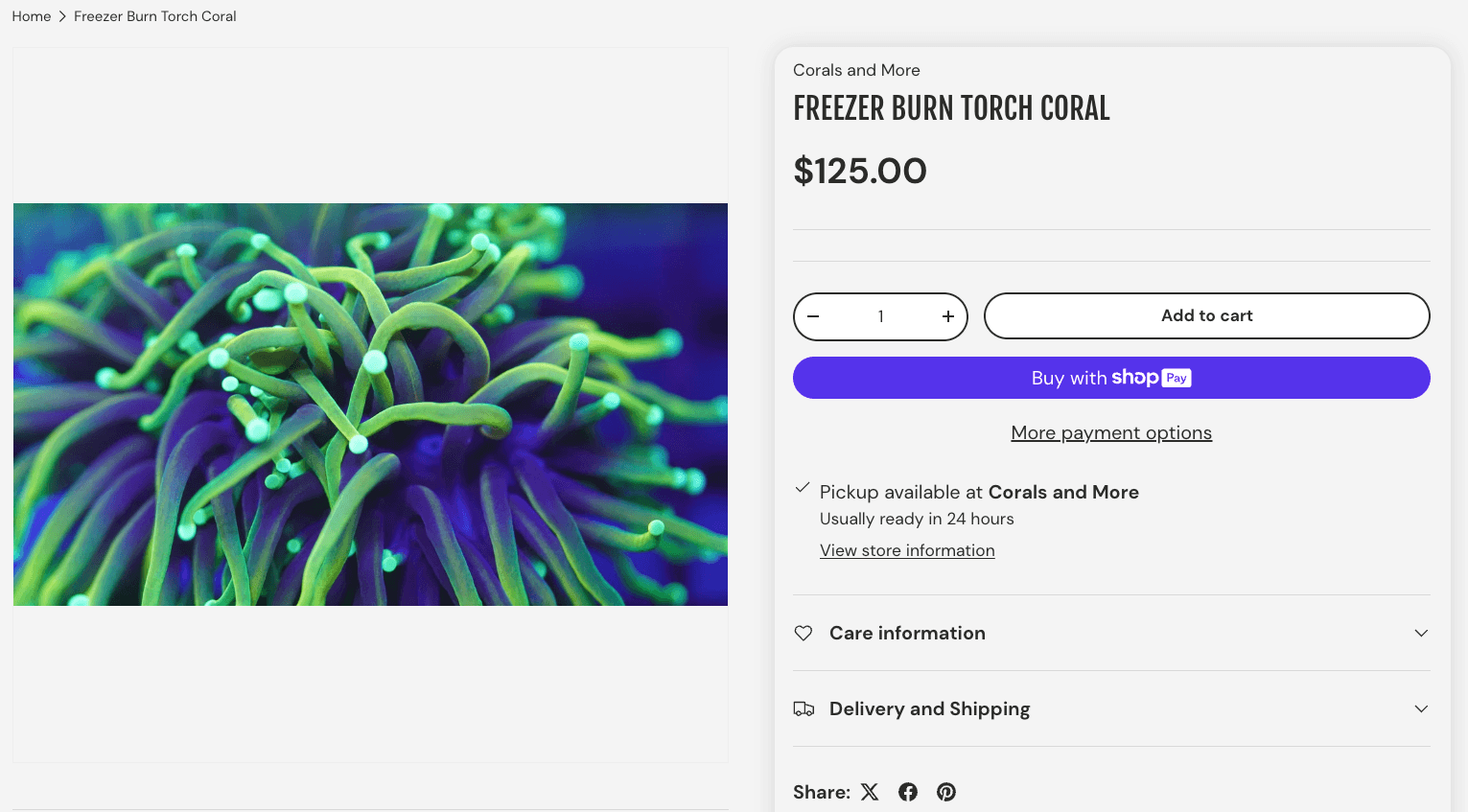Image resolution: width=1468 pixels, height=812 pixels.
Task: Open More payment options
Action: click(1111, 432)
